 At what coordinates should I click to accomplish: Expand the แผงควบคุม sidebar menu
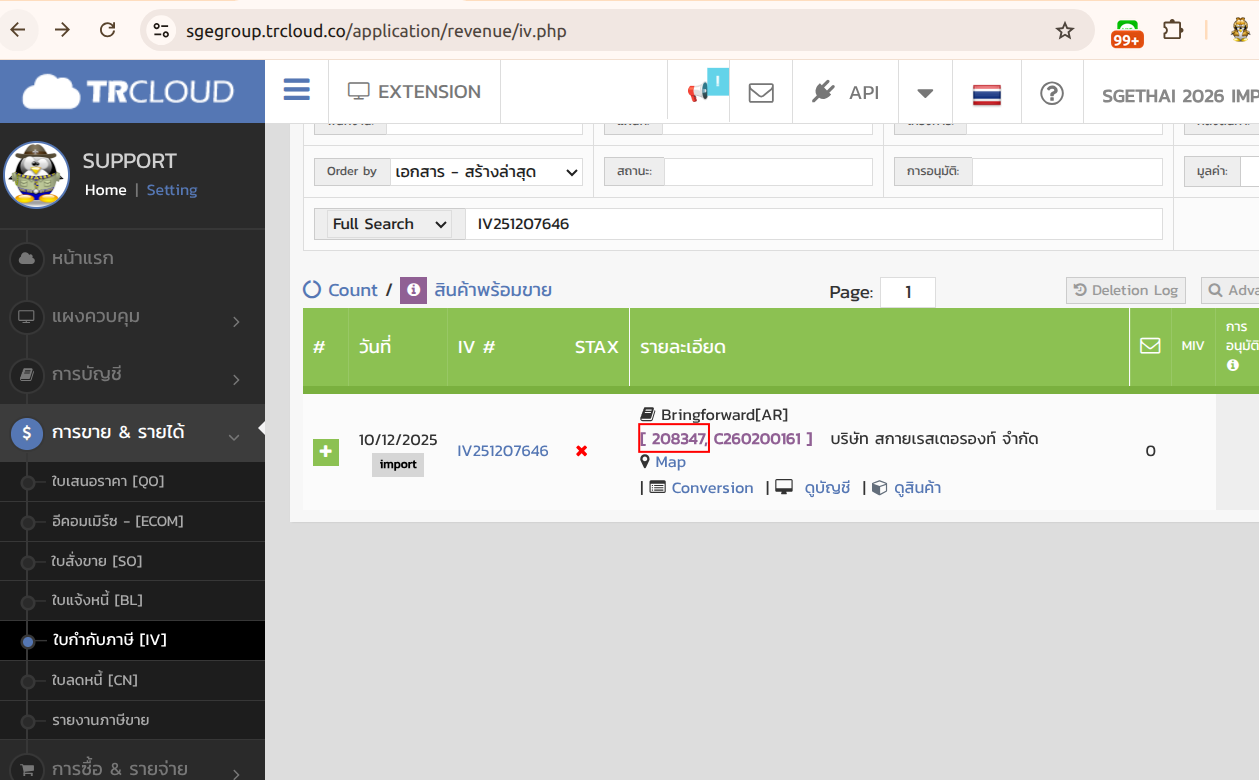(x=132, y=317)
